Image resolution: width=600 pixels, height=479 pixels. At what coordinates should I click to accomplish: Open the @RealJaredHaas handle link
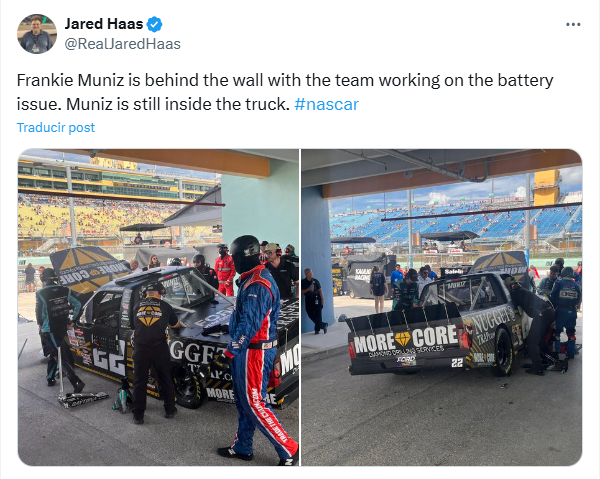click(x=122, y=44)
